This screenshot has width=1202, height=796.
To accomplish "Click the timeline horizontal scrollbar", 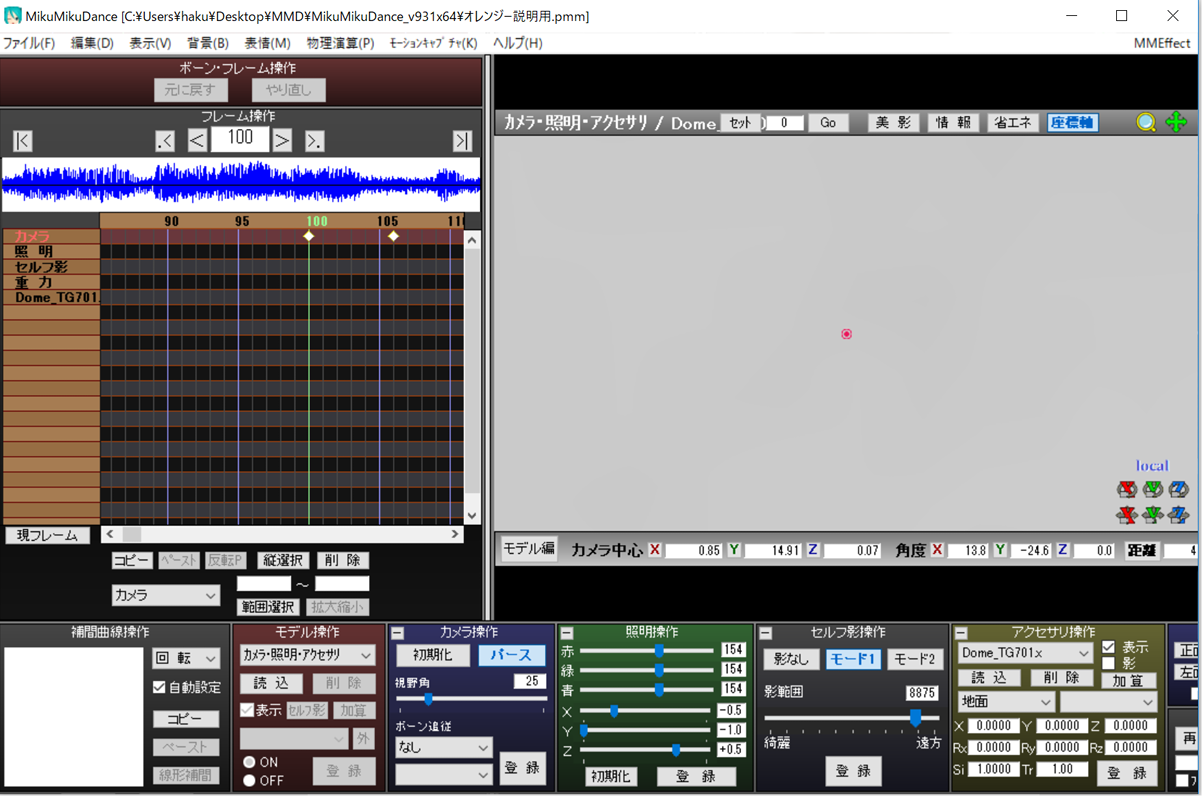I will [x=283, y=535].
